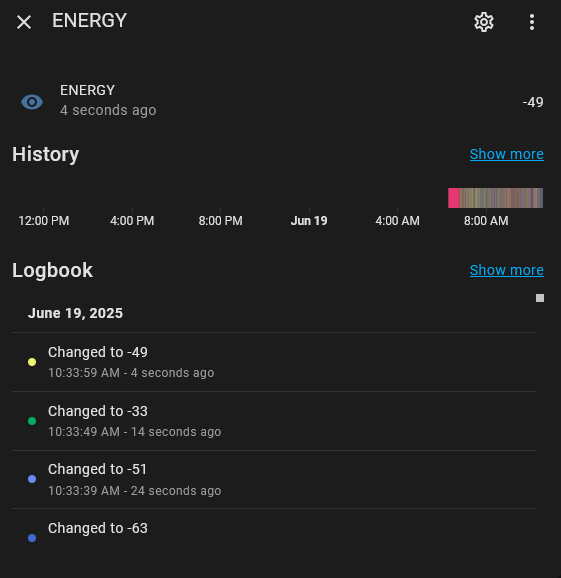Show more of the Logbook section
Image resolution: width=561 pixels, height=578 pixels.
[506, 270]
